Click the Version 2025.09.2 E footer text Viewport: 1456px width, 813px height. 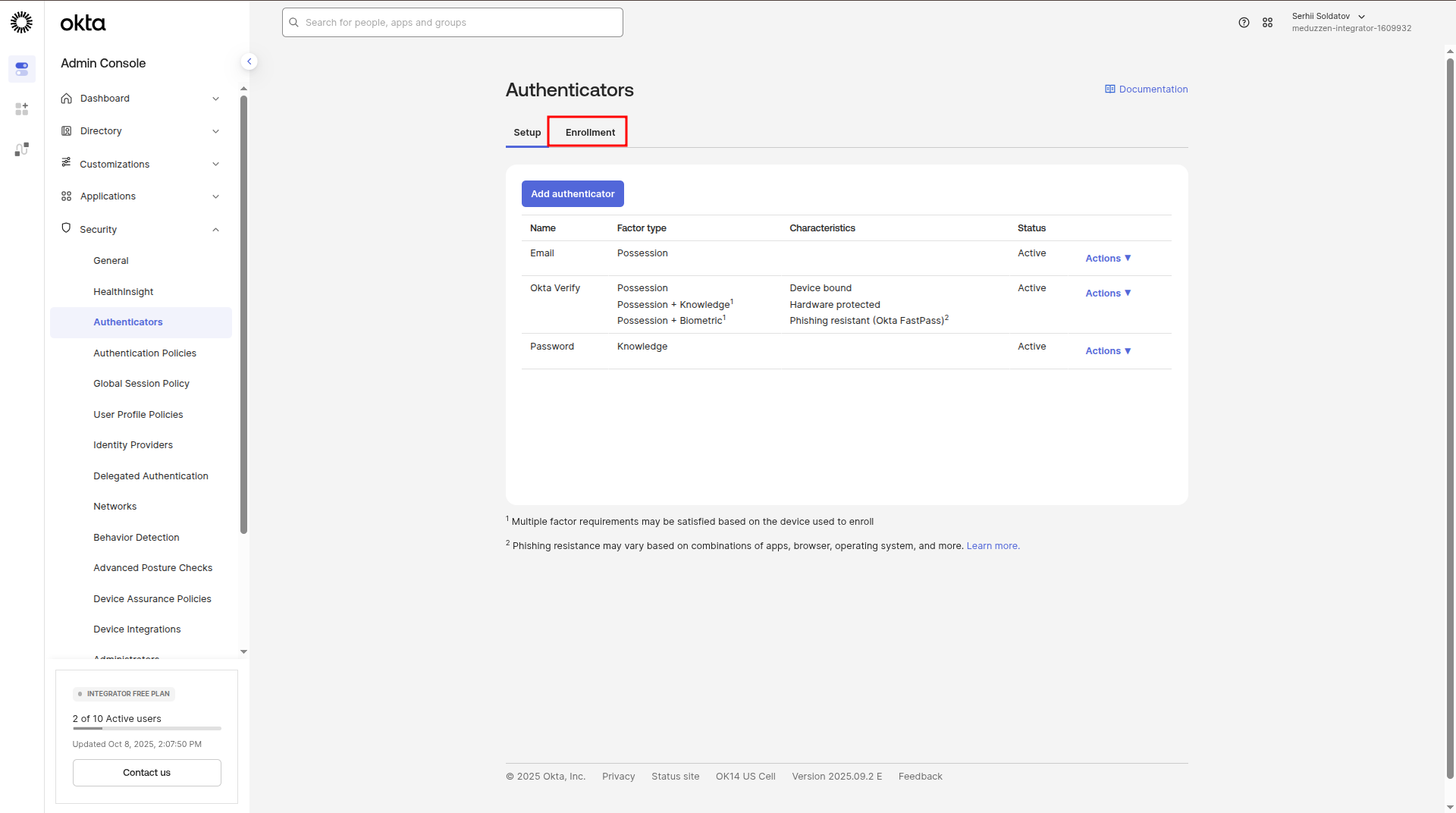pyautogui.click(x=836, y=777)
